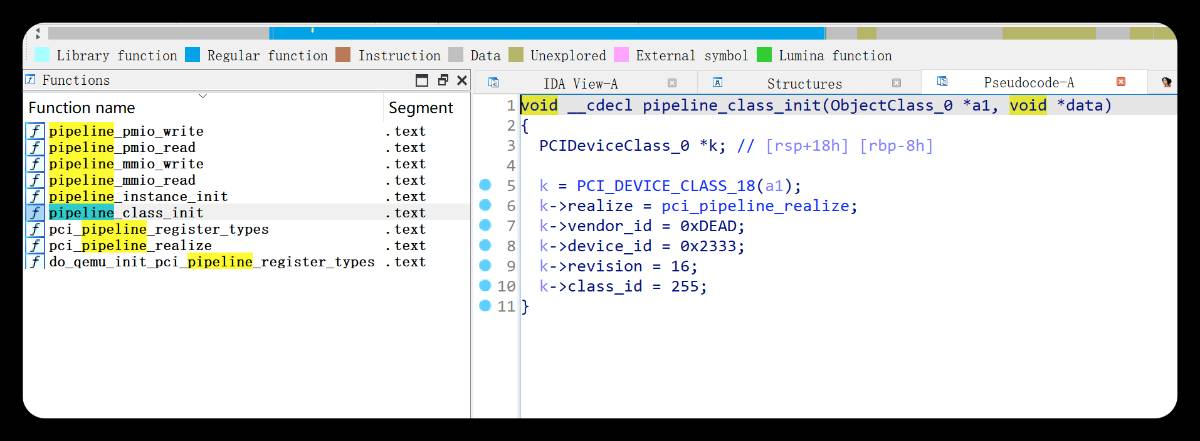Close the IDA View-A tab
Image resolution: width=1200 pixels, height=441 pixels.
tap(672, 83)
